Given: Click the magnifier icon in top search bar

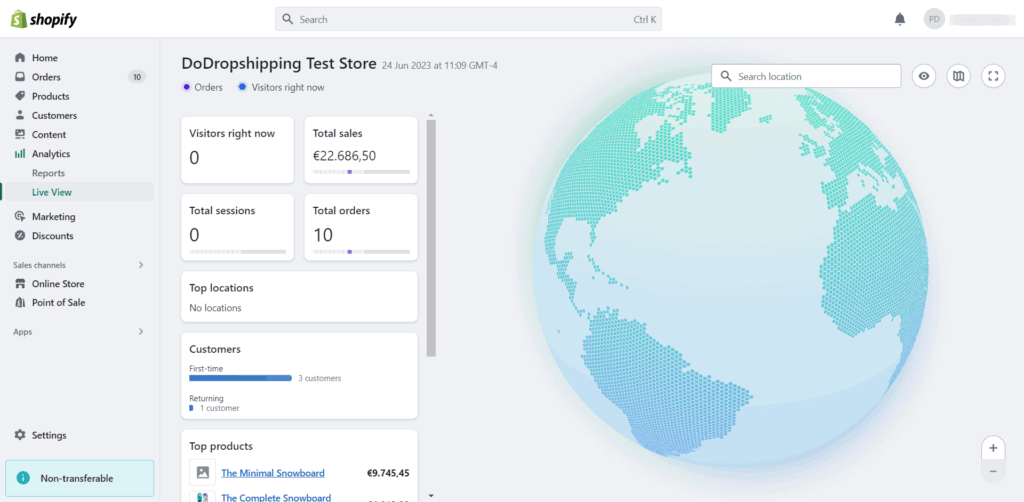Looking at the screenshot, I should (x=287, y=20).
